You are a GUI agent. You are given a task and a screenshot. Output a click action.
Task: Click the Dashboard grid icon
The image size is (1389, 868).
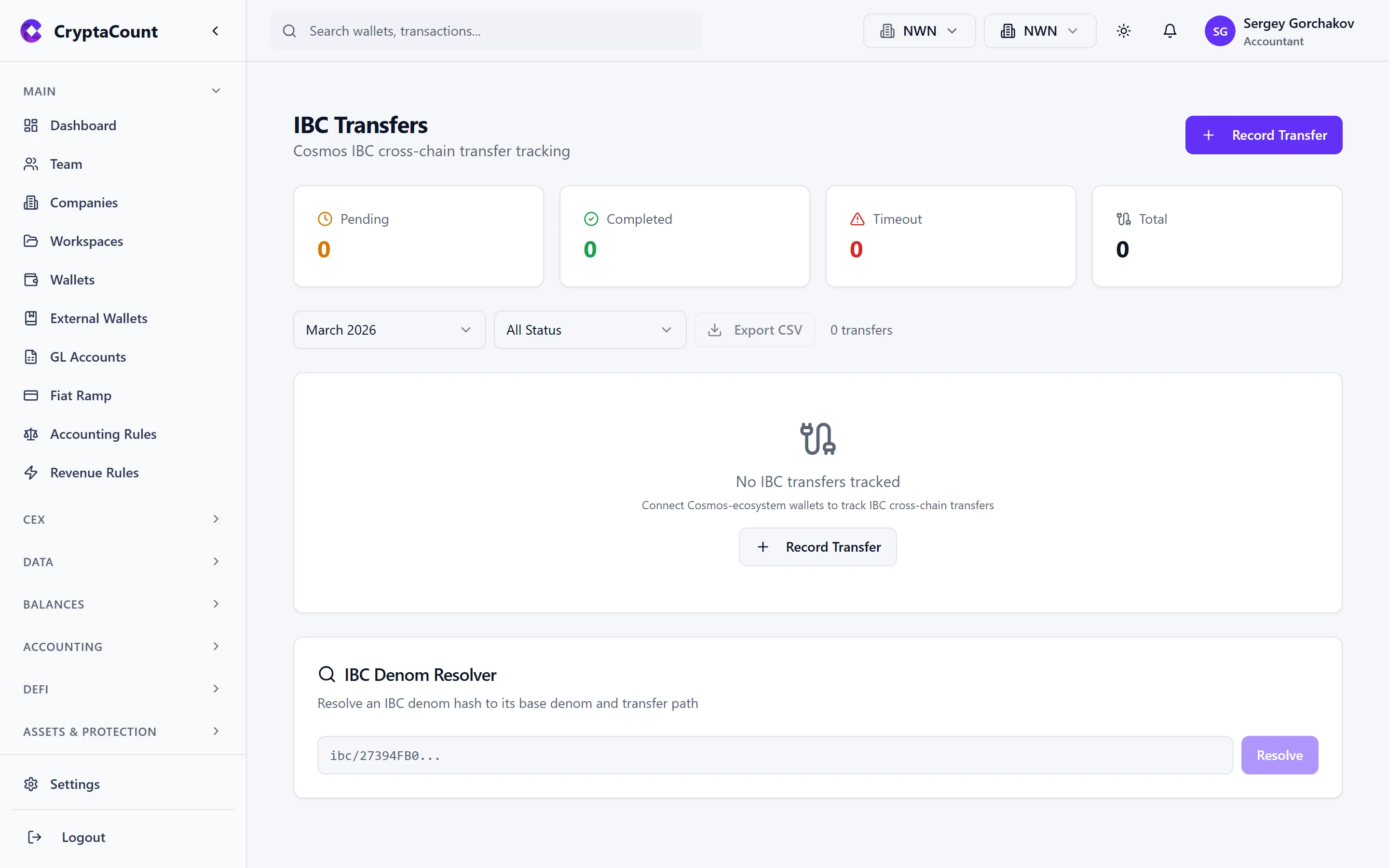pos(31,125)
